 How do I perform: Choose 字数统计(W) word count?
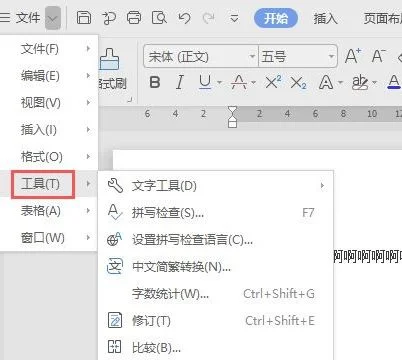216,294
